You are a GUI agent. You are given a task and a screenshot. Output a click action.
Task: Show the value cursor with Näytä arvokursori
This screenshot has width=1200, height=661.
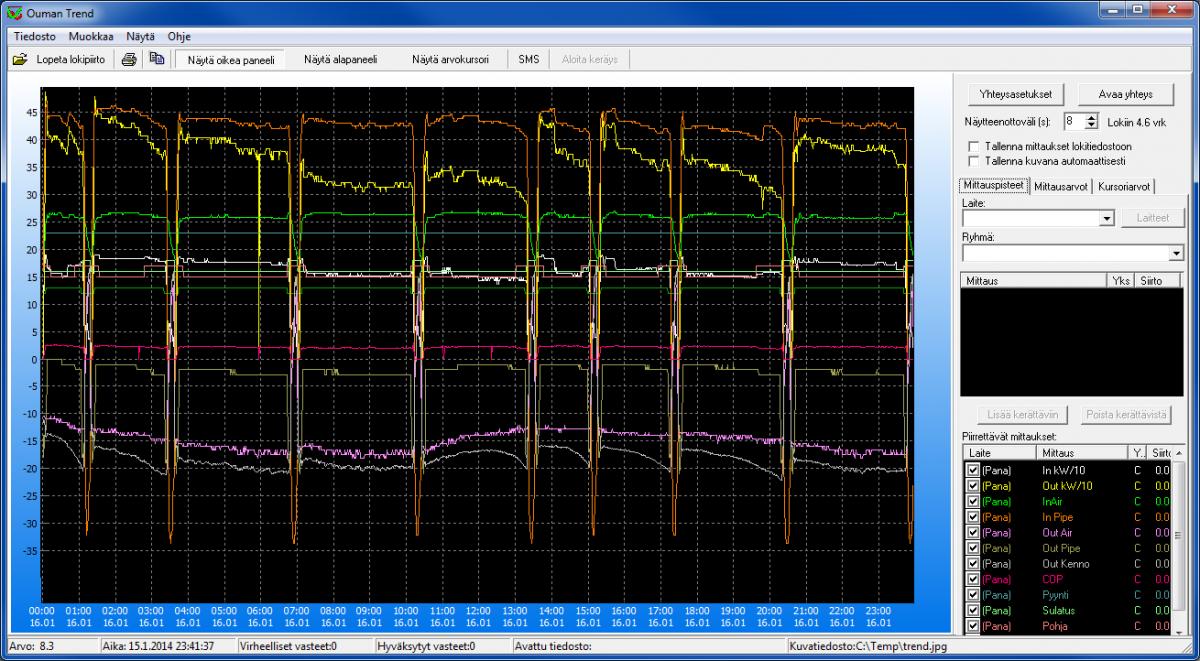(x=450, y=59)
